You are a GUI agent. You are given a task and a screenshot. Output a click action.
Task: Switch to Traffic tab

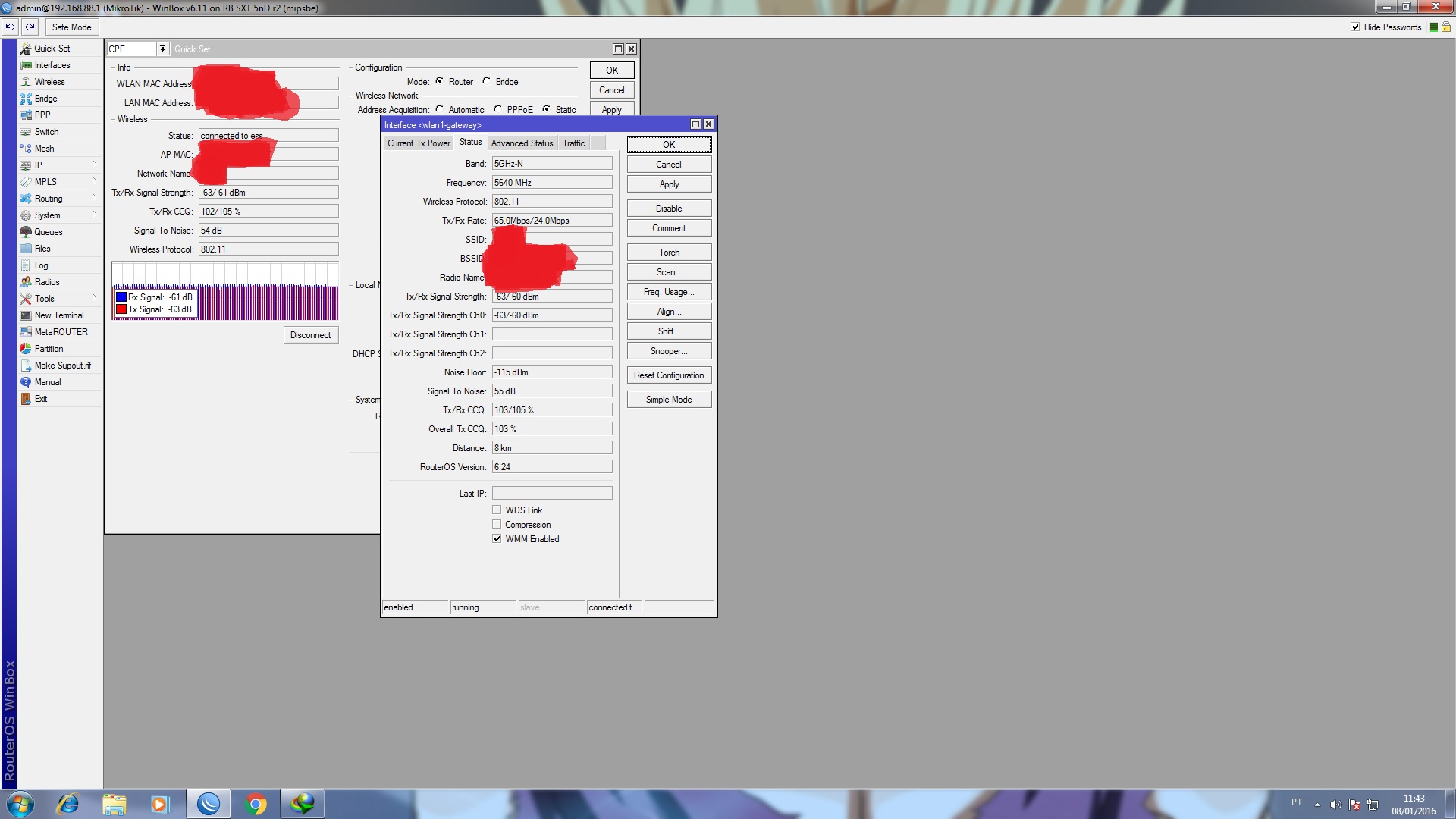(573, 143)
